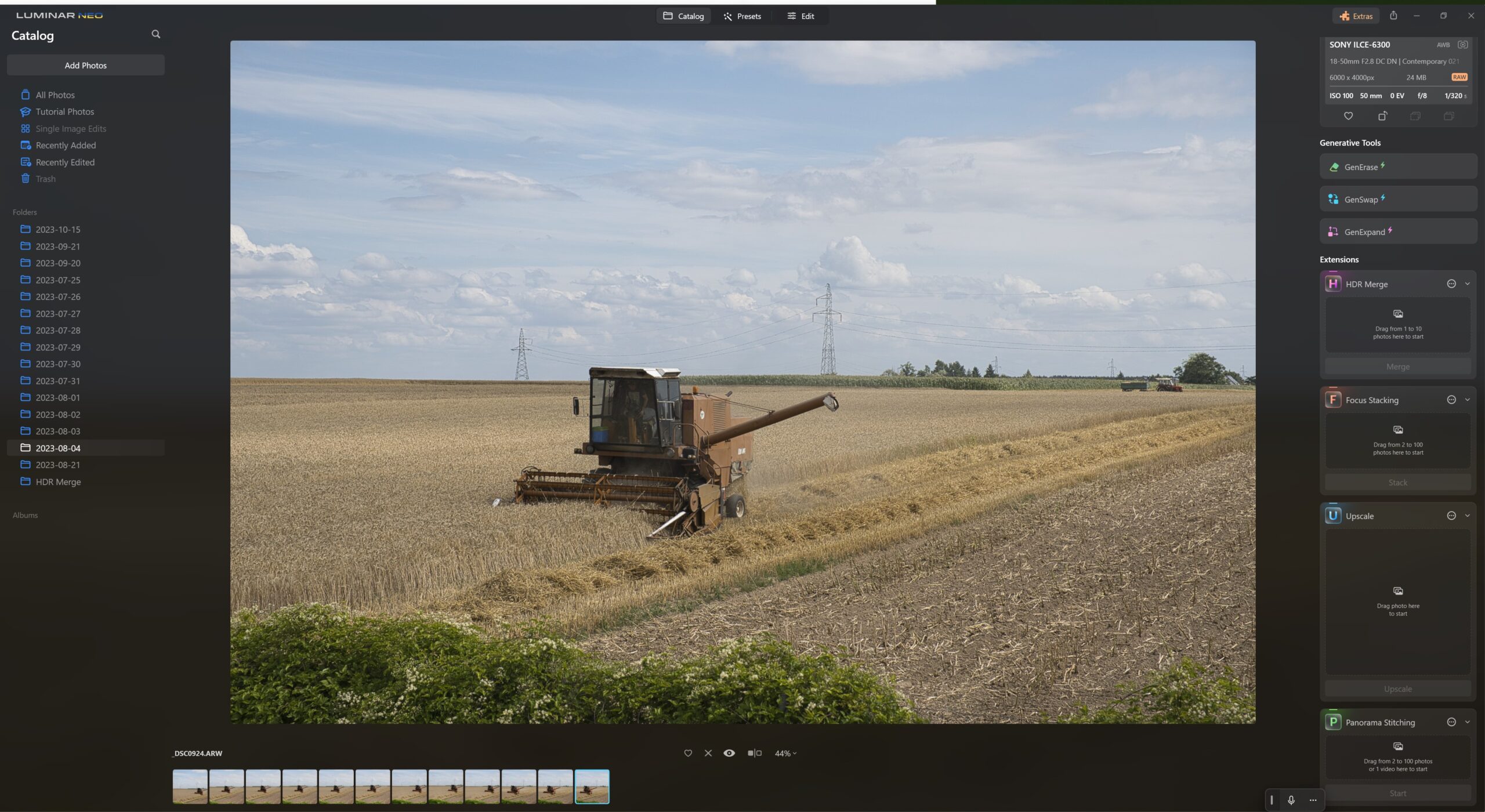Toggle before/after compare view icon
This screenshot has height=812, width=1485.
pos(754,753)
